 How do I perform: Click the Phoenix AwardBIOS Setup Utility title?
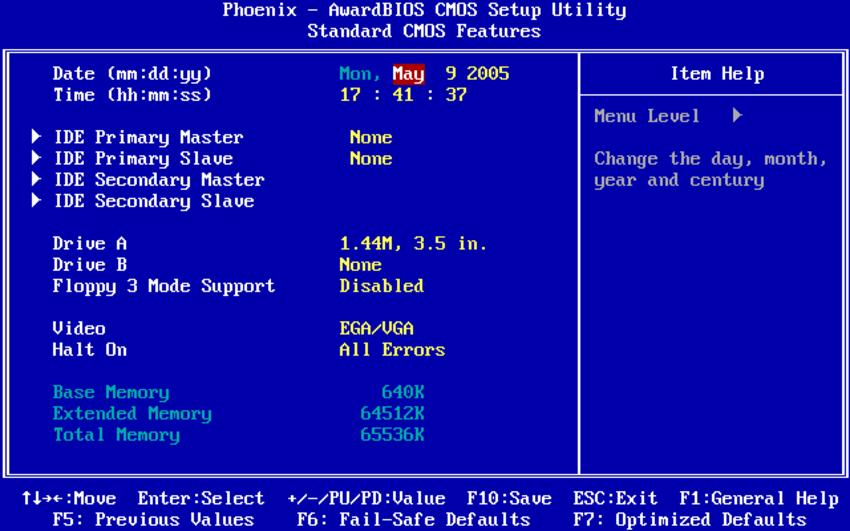pyautogui.click(x=424, y=10)
